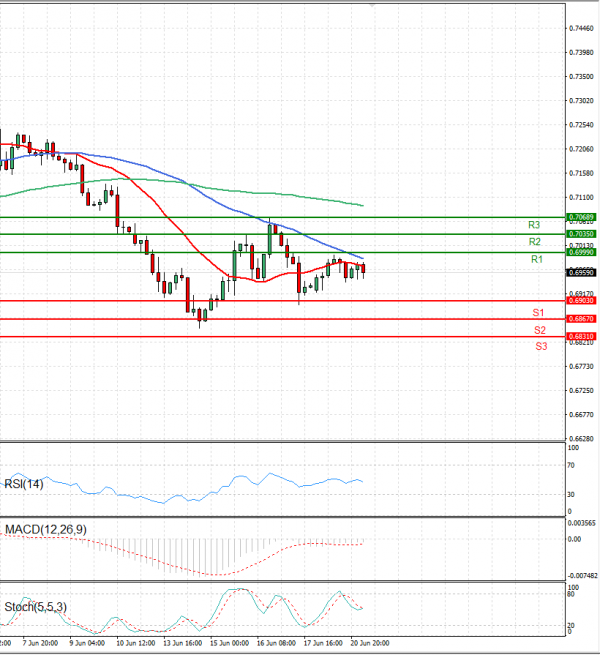This screenshot has height=655, width=600.
Task: Click the S2 support label
Action: pos(540,330)
